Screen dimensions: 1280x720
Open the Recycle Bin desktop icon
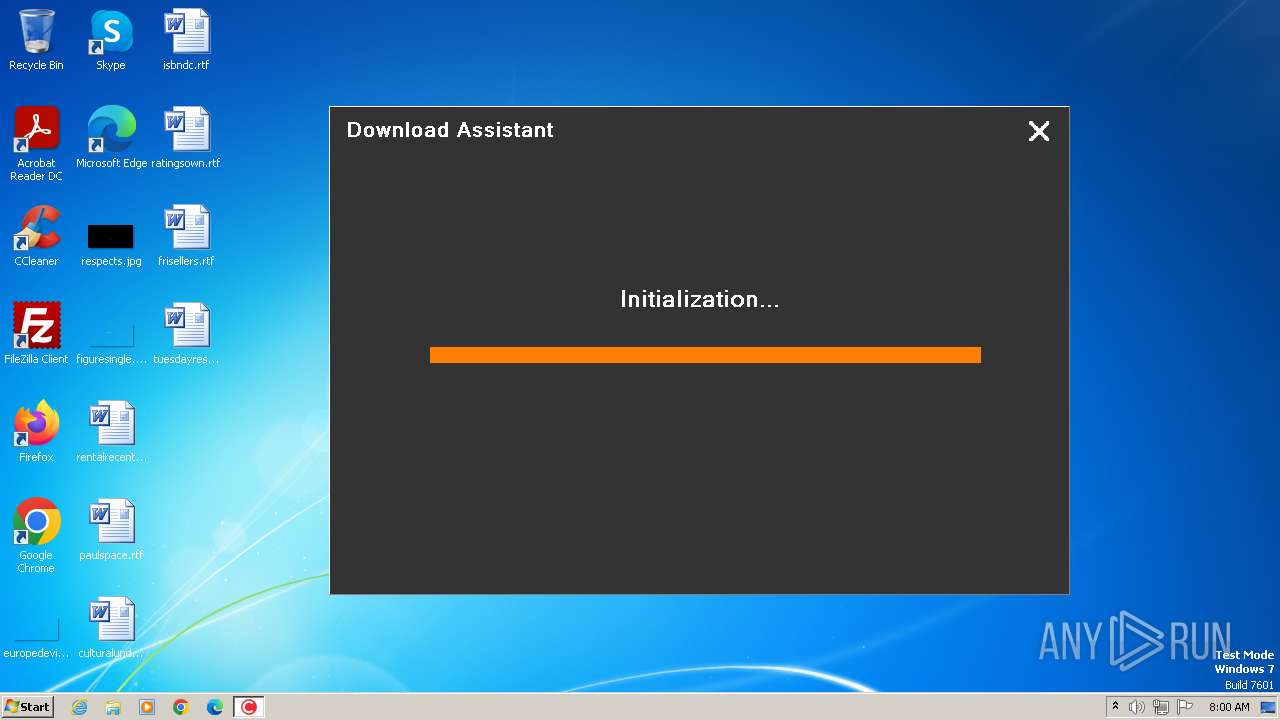[36, 40]
